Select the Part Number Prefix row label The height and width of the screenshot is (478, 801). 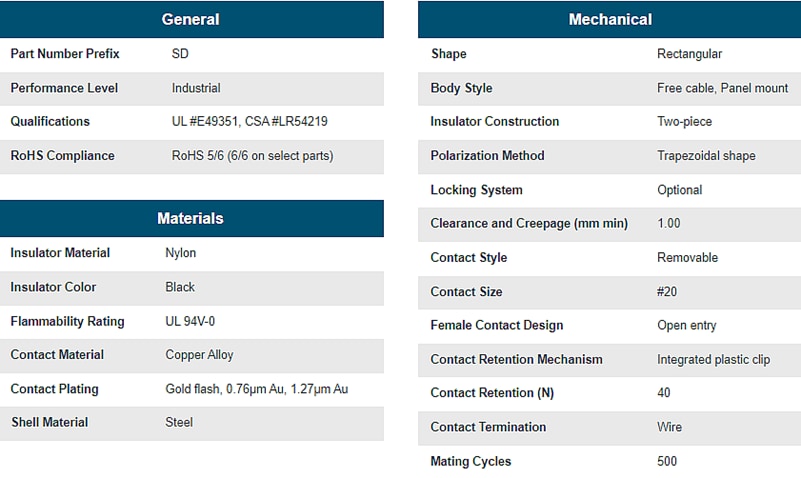[65, 54]
